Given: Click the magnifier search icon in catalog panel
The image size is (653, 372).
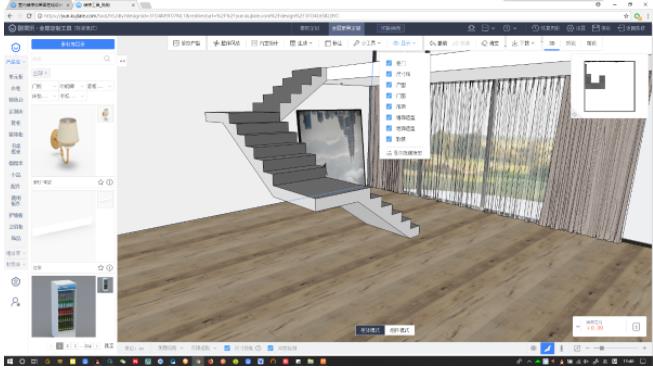Looking at the screenshot, I should pyautogui.click(x=107, y=59).
